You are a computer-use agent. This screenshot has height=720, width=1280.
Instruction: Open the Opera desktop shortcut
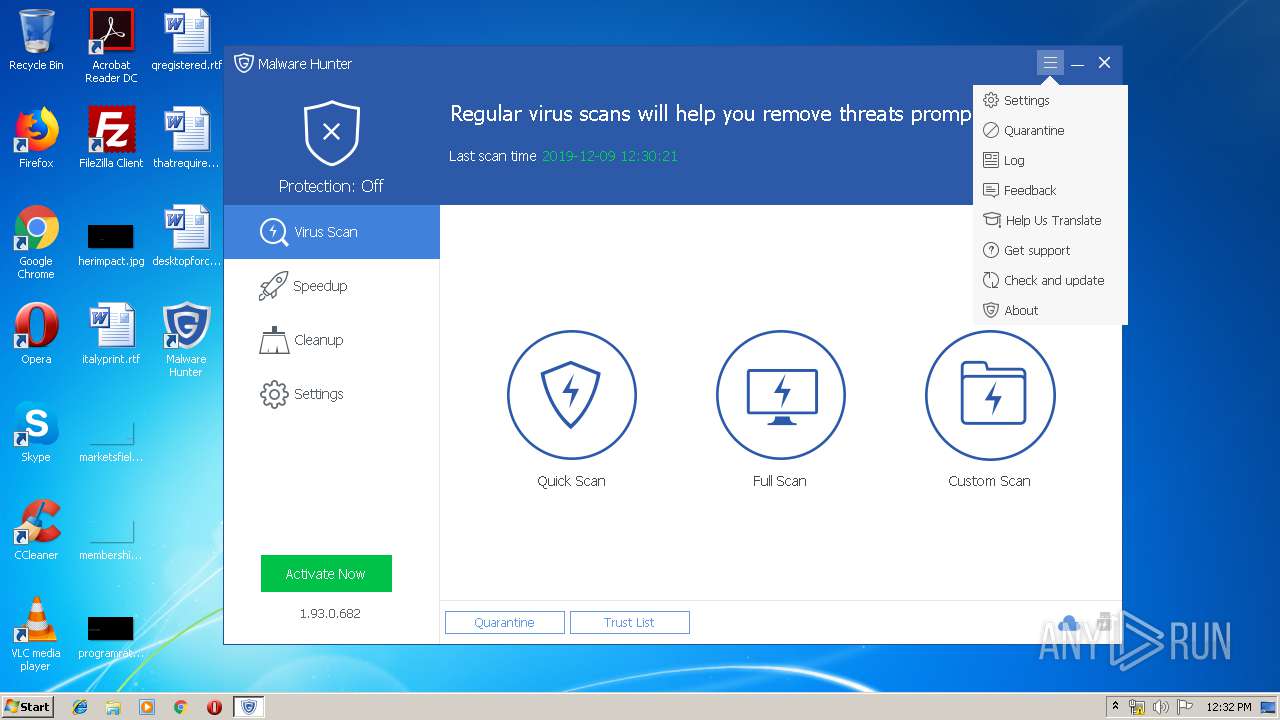tap(36, 334)
